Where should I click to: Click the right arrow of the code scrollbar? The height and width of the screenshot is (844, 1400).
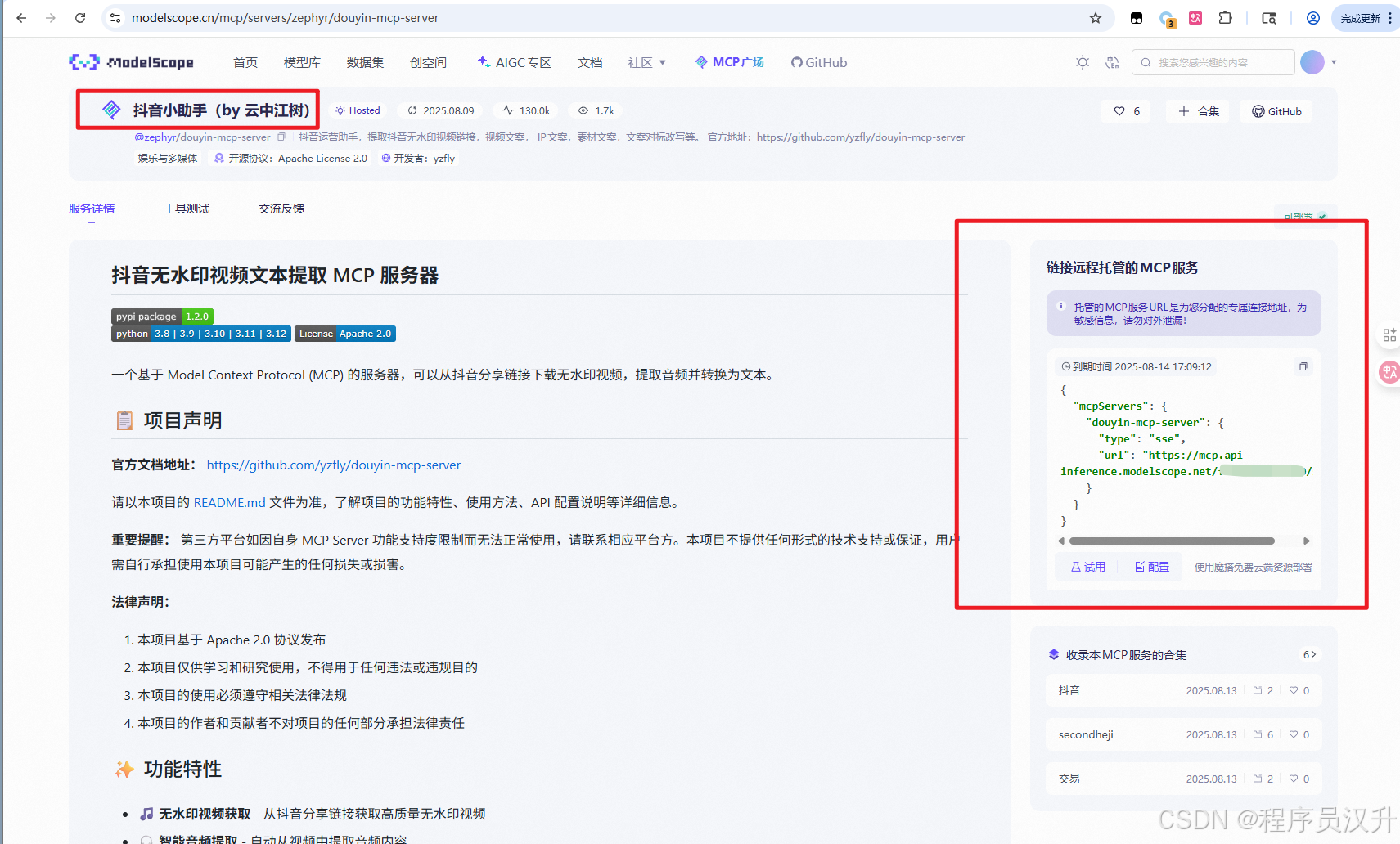pyautogui.click(x=1307, y=541)
